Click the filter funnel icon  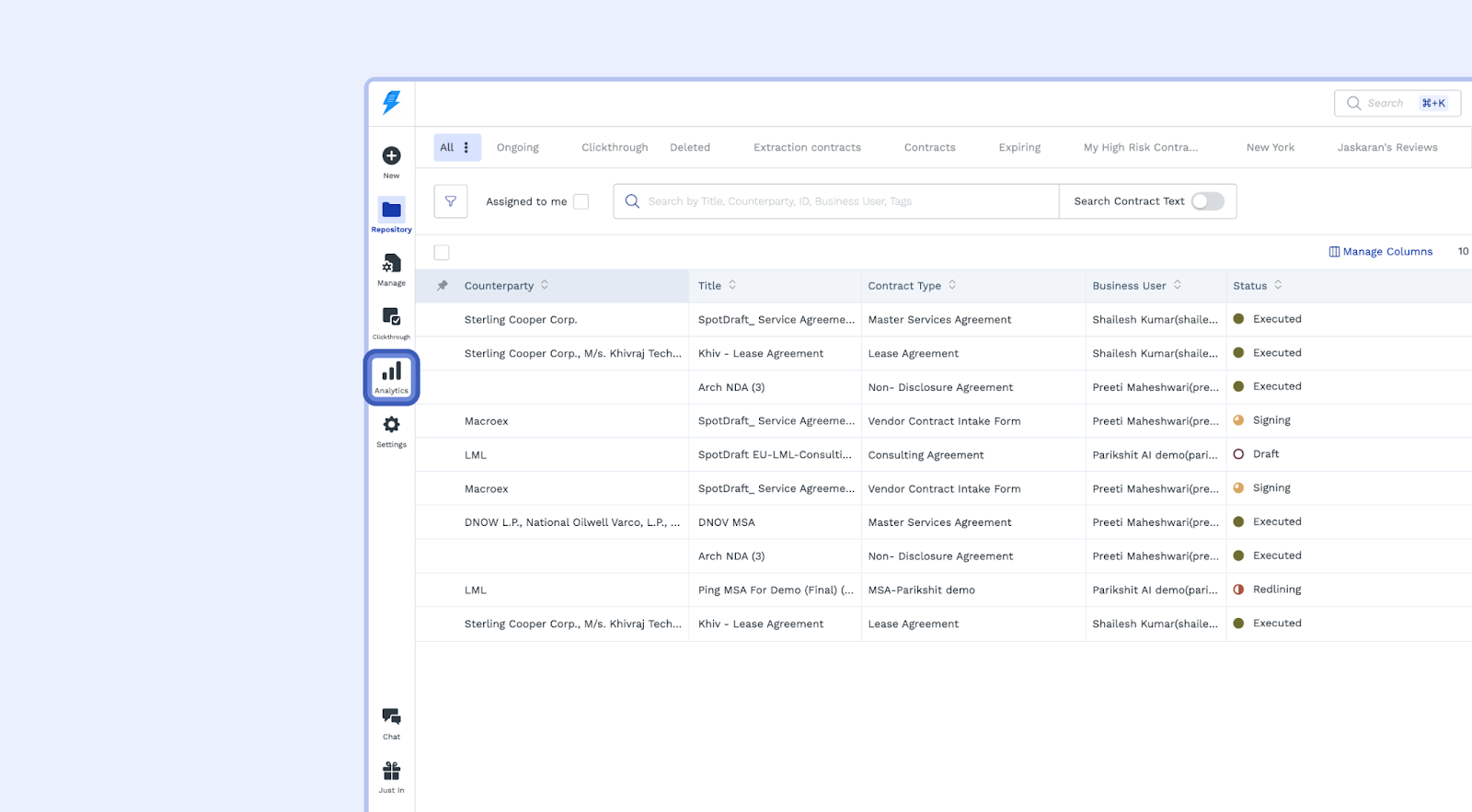coord(451,201)
